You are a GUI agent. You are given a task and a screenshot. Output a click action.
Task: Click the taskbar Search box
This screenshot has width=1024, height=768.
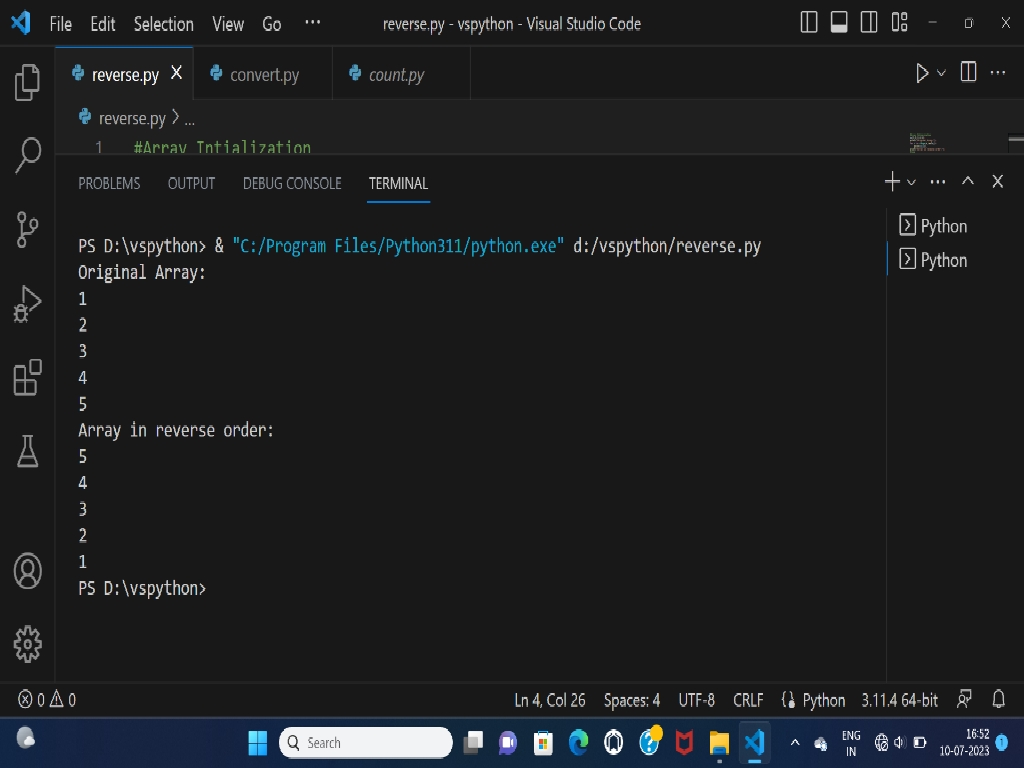(x=366, y=743)
